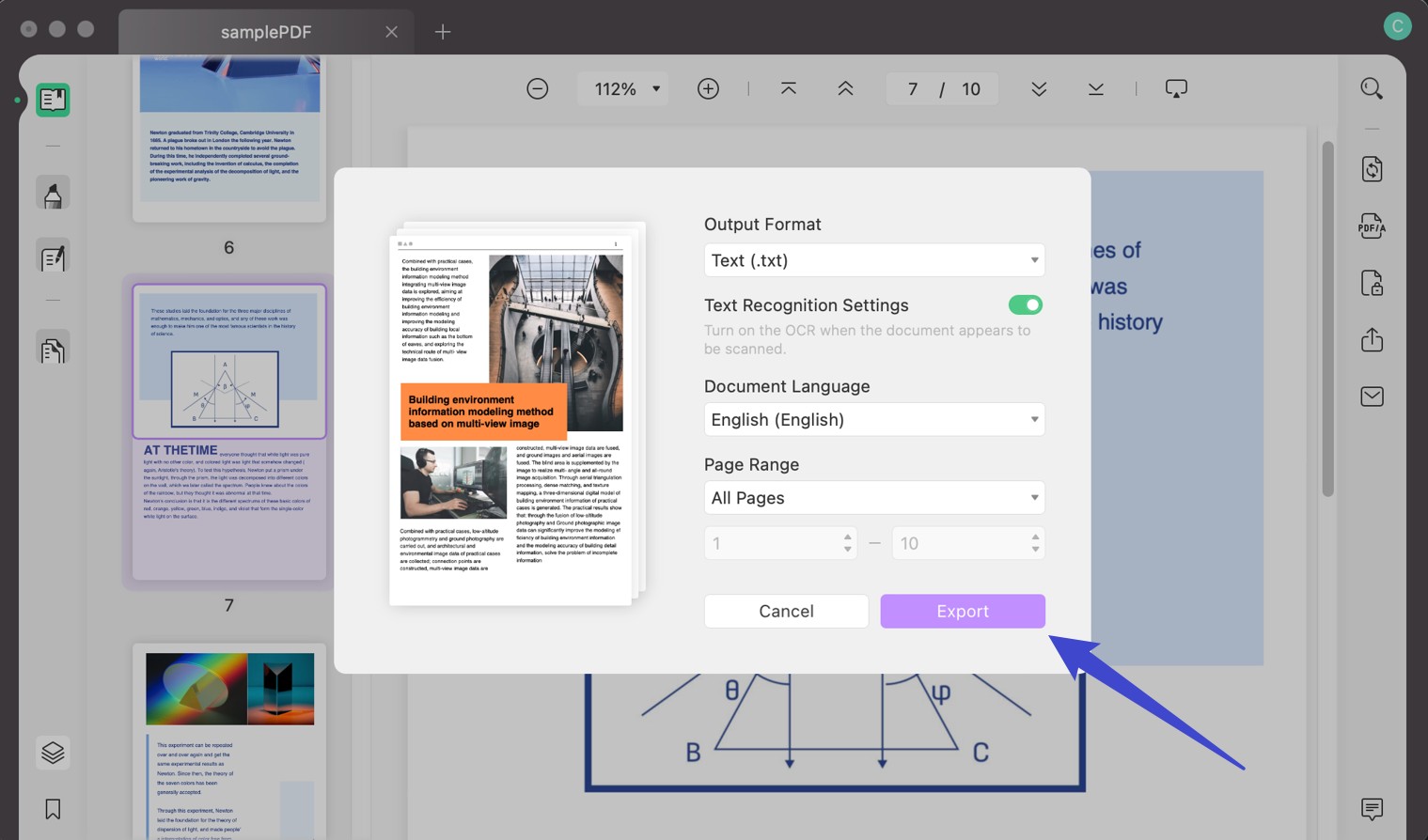This screenshot has height=840, width=1428.
Task: Open the page thumbnails panel
Action: (x=53, y=100)
